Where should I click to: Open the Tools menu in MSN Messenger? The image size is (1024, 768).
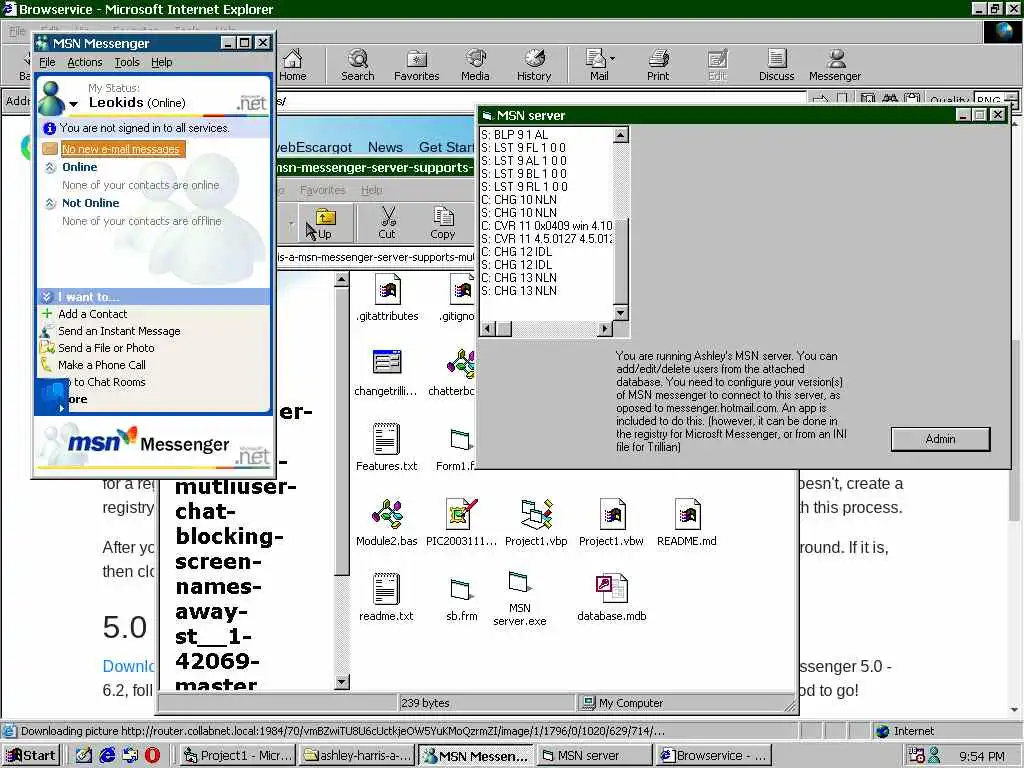[127, 62]
